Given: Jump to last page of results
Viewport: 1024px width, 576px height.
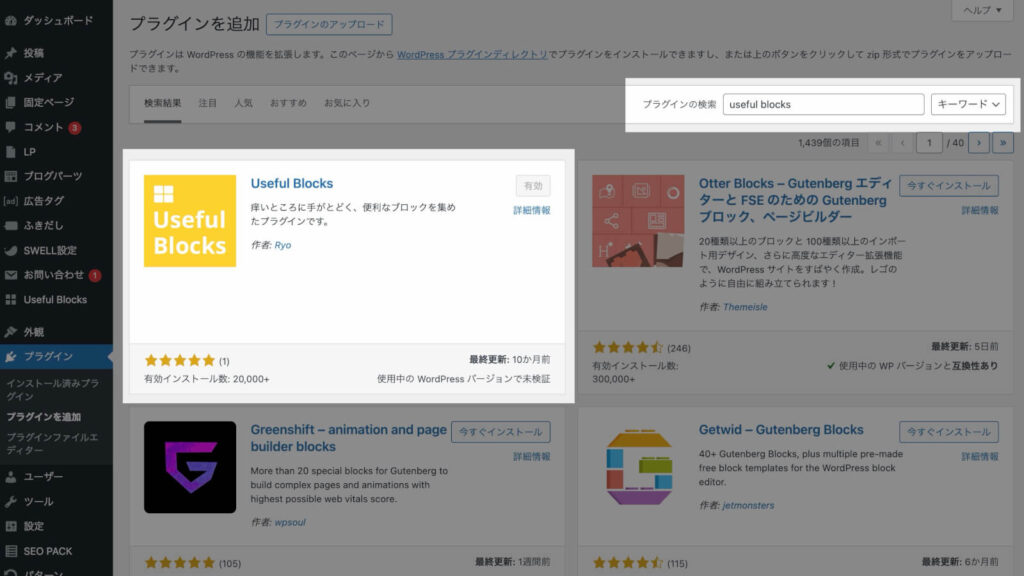Looking at the screenshot, I should [1002, 143].
